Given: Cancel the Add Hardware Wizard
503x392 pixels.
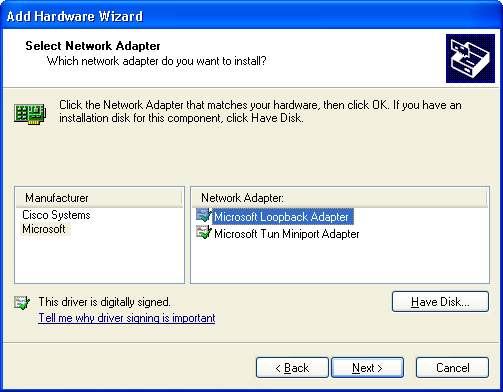Looking at the screenshot, I should pos(452,368).
